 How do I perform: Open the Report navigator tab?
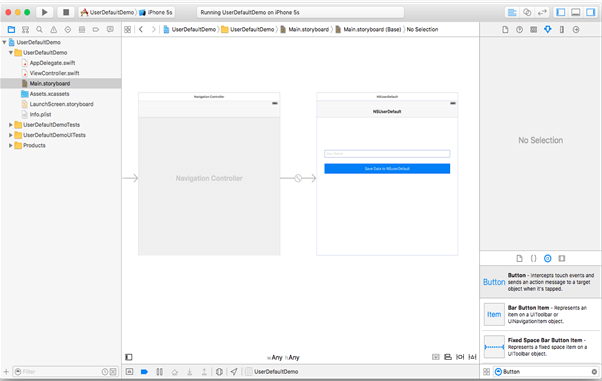[x=110, y=29]
